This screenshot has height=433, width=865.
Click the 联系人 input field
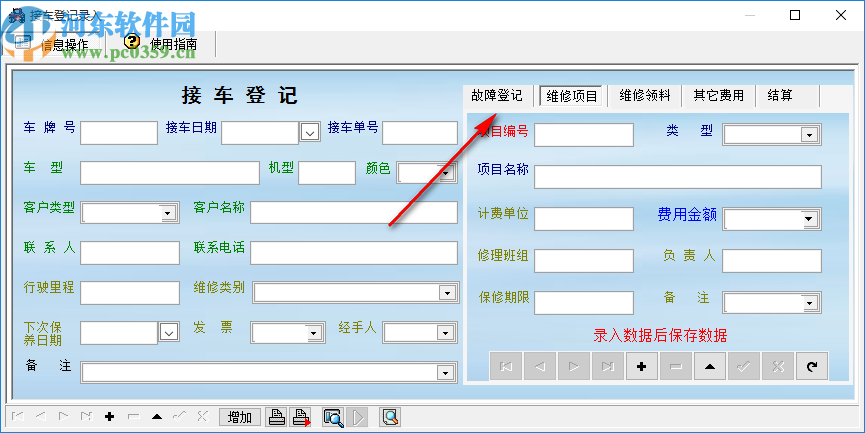tap(130, 253)
